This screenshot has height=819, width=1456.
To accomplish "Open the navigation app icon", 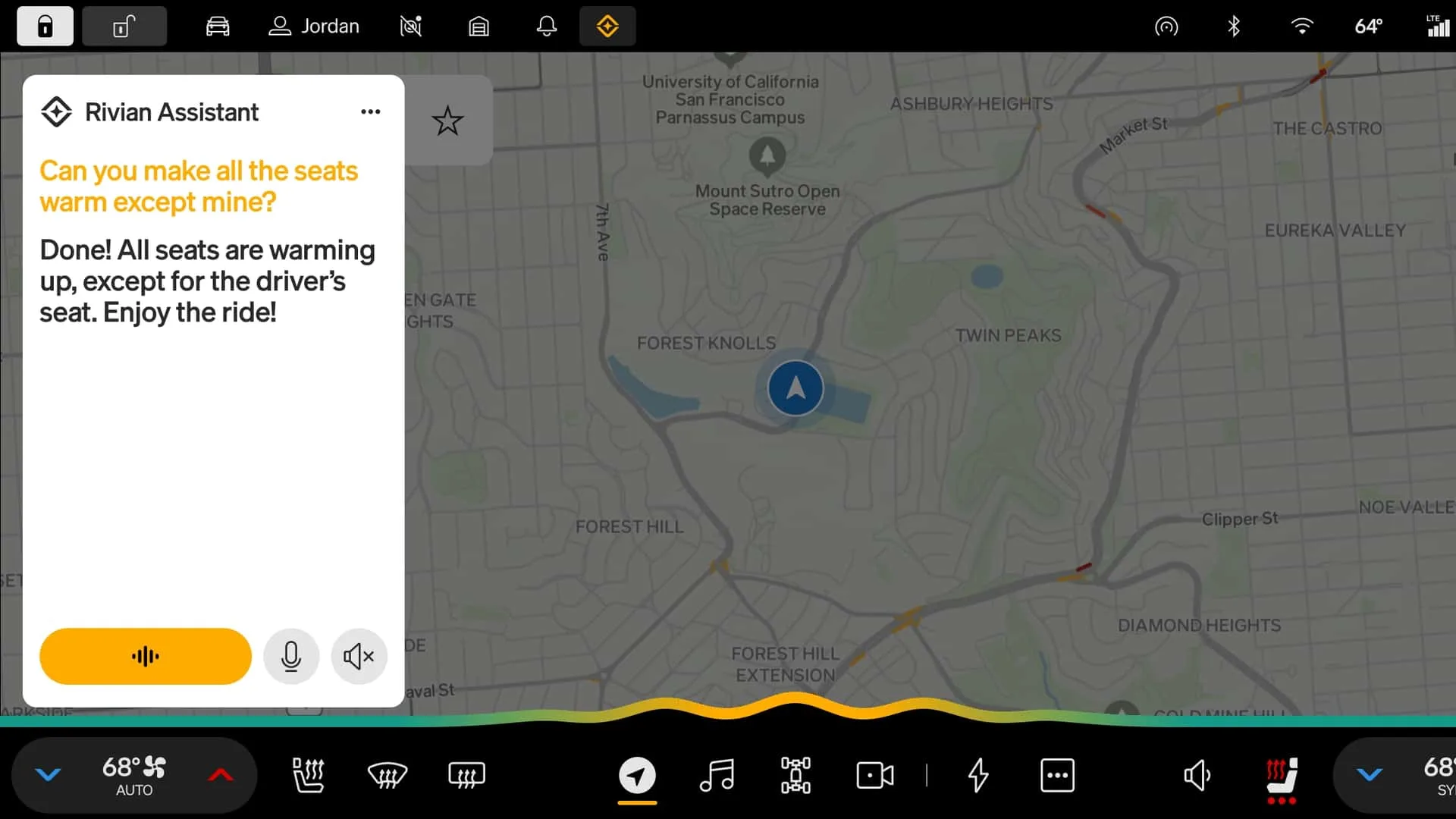I will pos(637,775).
